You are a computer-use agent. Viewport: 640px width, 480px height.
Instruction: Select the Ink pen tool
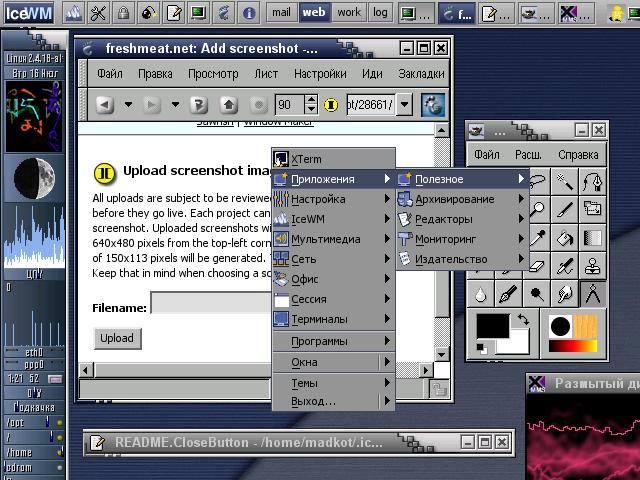click(x=509, y=294)
